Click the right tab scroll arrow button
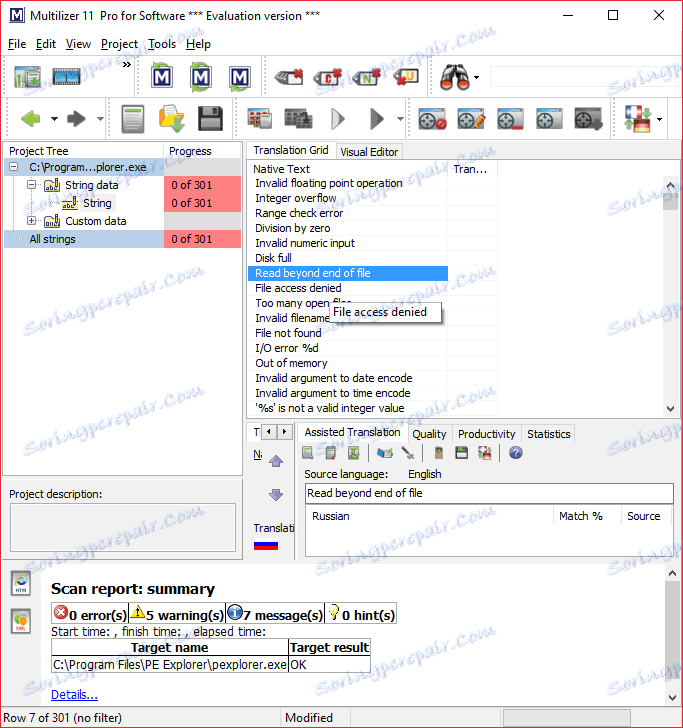The width and height of the screenshot is (683, 728). 285,432
